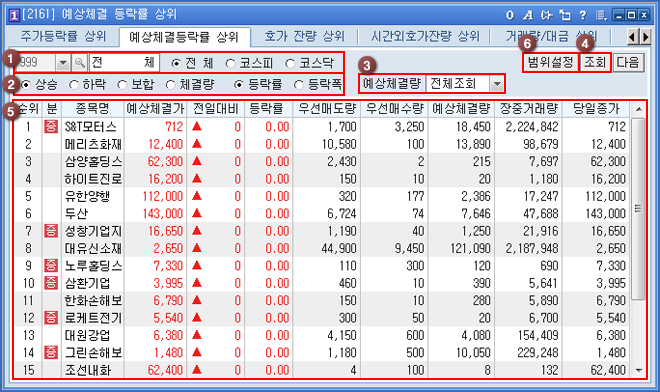Open the list menu icon beside the help icon
660x392 pixels.
coord(601,16)
